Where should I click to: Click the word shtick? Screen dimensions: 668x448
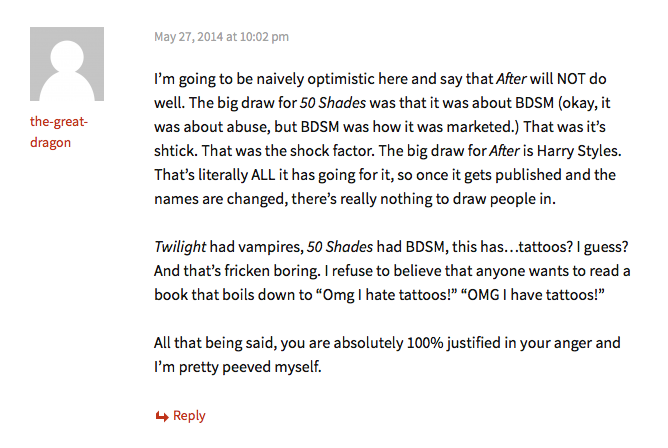pos(180,150)
